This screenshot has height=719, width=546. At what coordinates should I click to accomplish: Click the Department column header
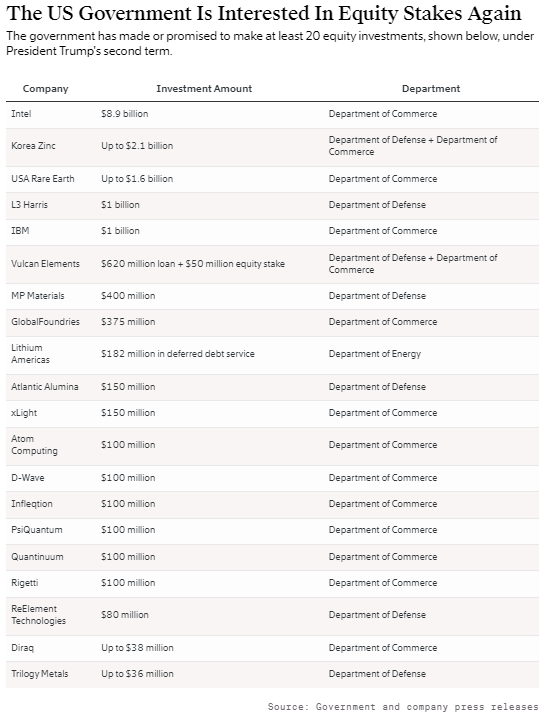431,88
